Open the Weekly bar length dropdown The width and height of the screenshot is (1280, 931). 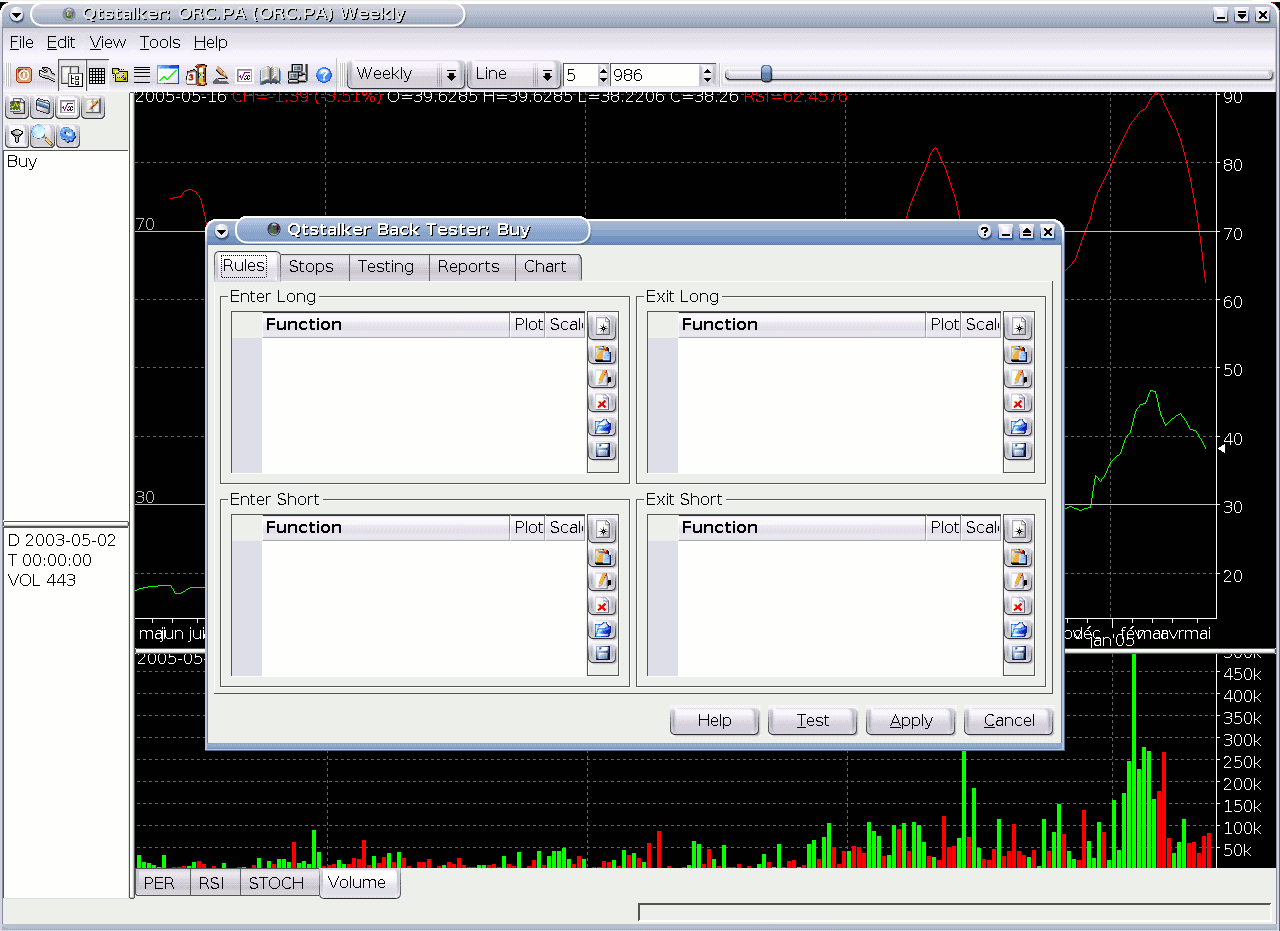tap(406, 74)
